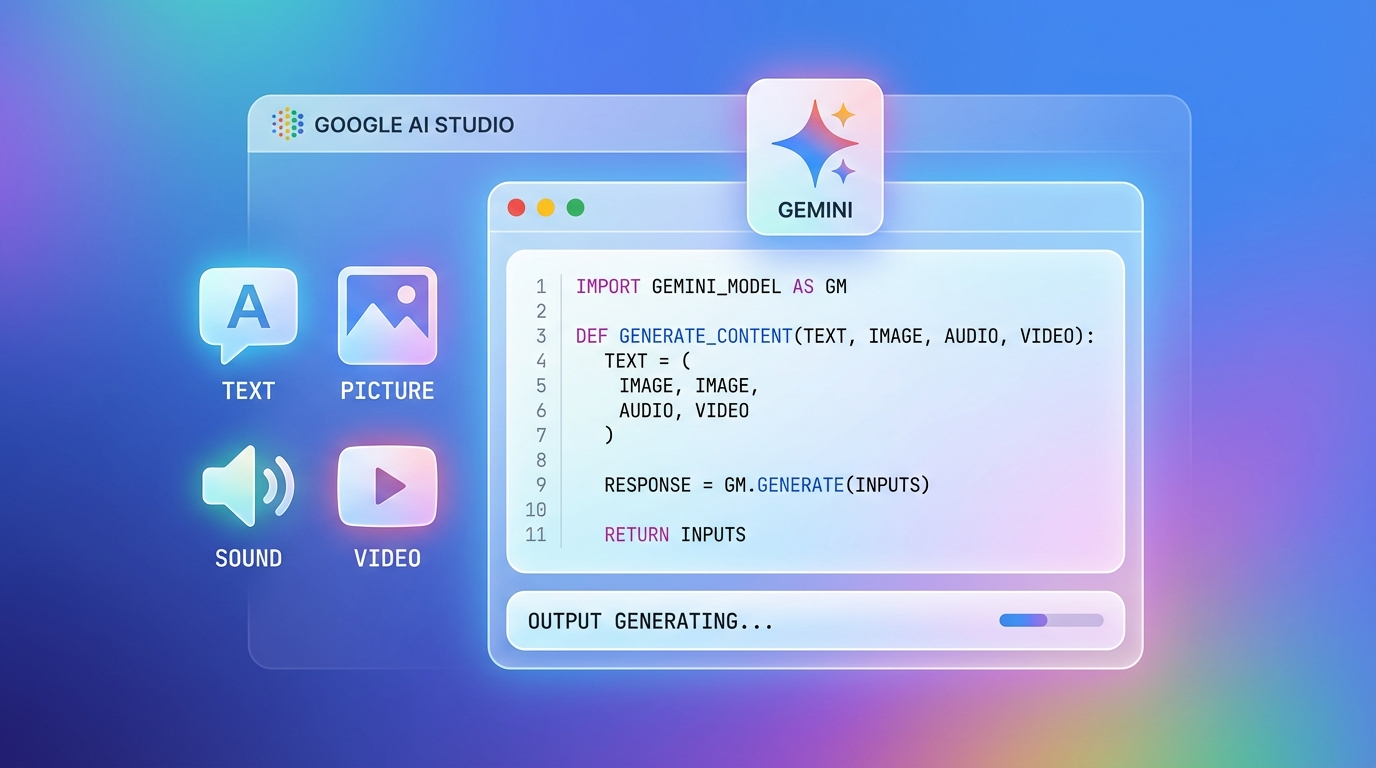Select the PICTURE label text
Screen dimensions: 1376x768
[387, 391]
